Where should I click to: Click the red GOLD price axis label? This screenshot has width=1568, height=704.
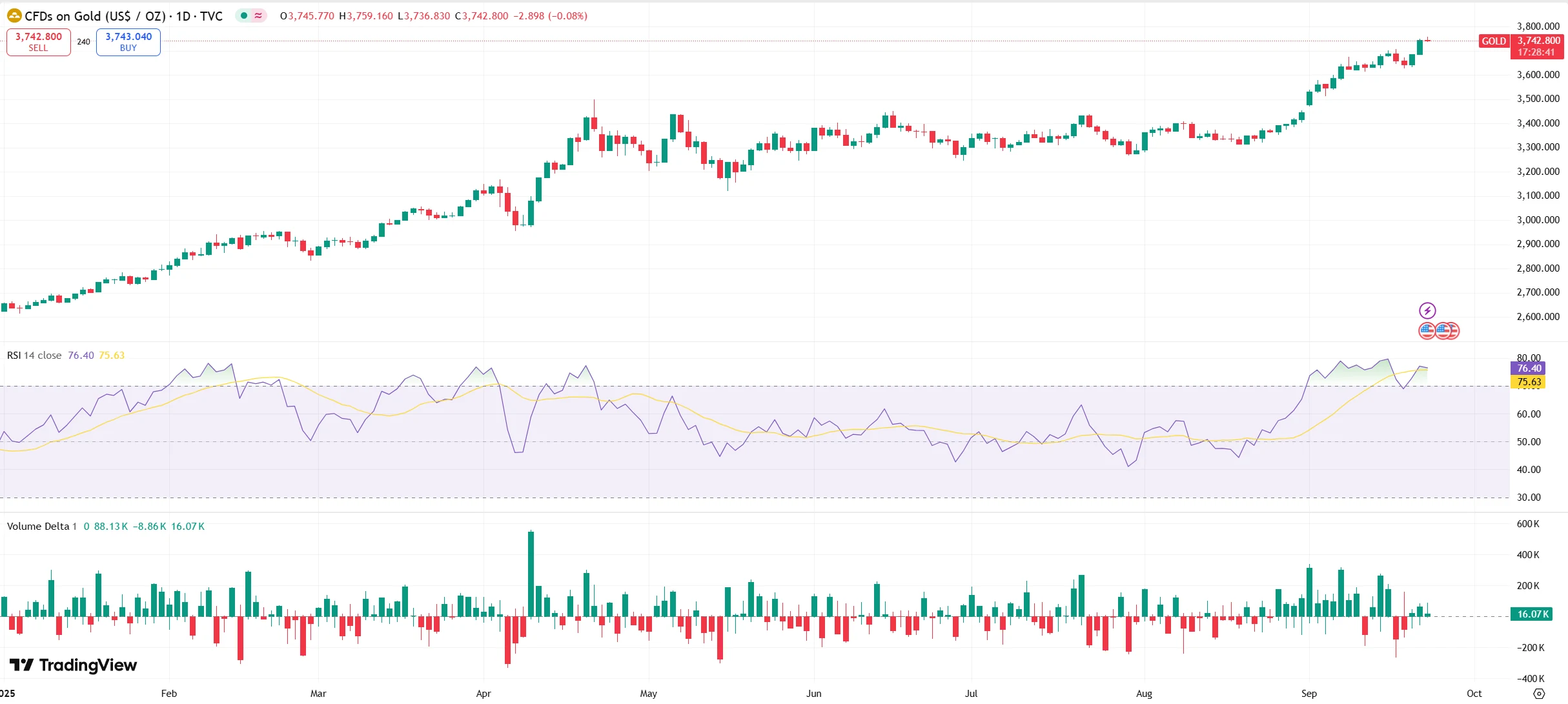(1494, 41)
